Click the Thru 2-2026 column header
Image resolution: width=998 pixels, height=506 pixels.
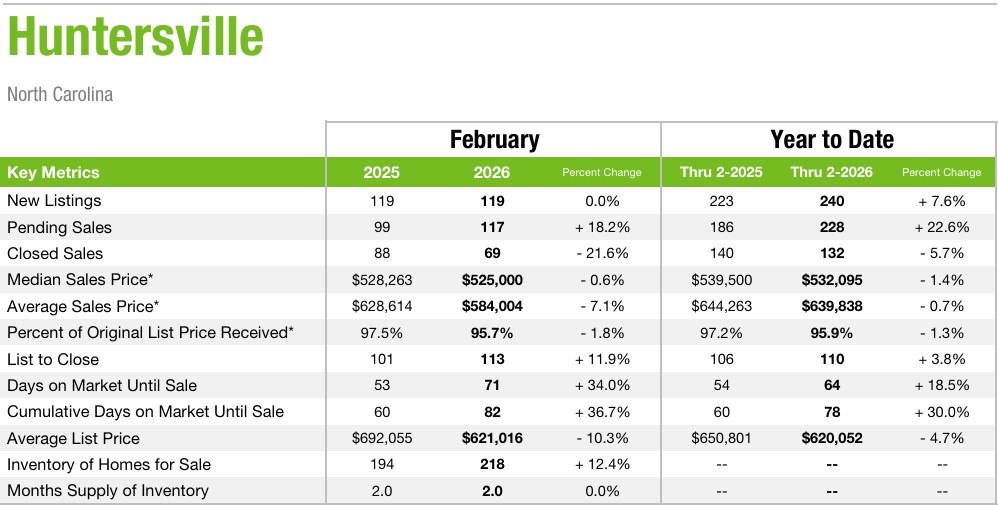(x=831, y=172)
